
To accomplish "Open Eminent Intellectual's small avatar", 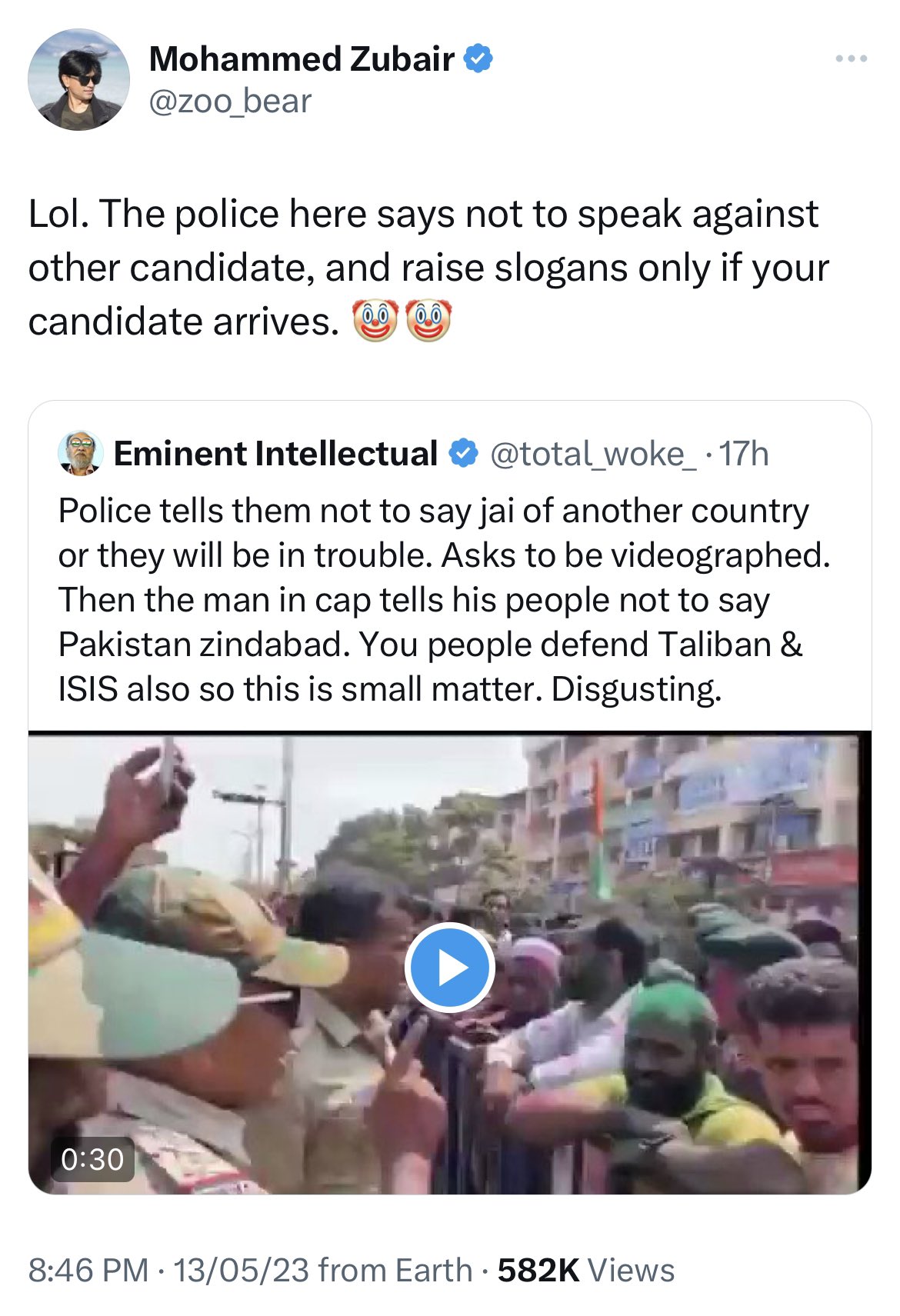I will tap(81, 453).
